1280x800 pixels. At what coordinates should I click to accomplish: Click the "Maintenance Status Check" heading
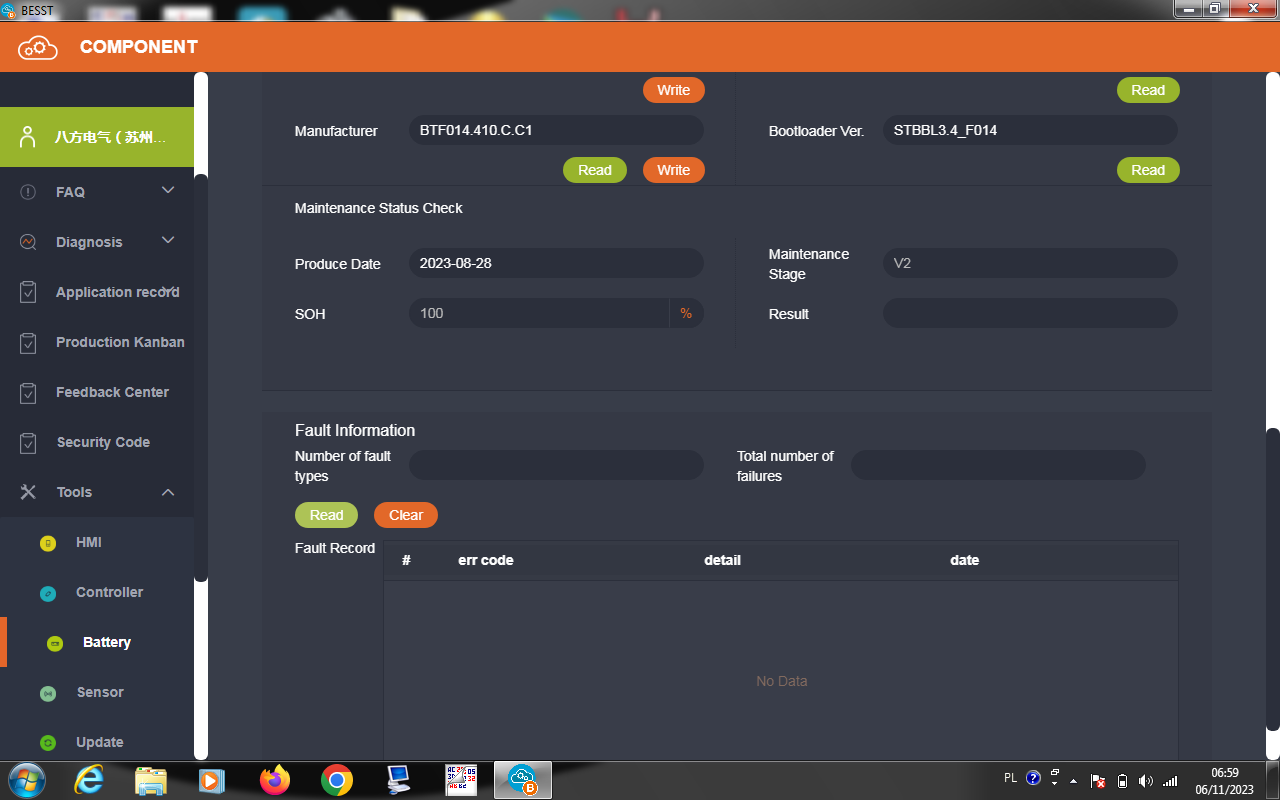379,208
